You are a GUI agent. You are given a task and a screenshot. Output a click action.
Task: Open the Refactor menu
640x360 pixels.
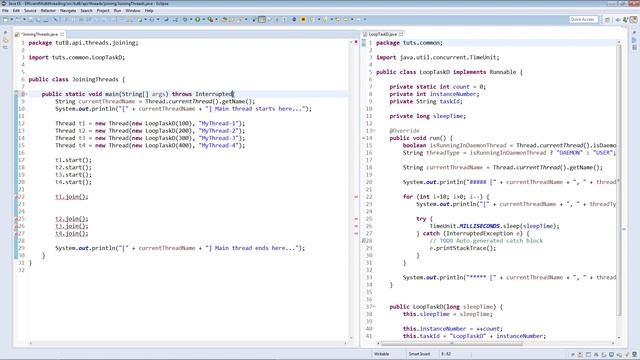point(48,11)
